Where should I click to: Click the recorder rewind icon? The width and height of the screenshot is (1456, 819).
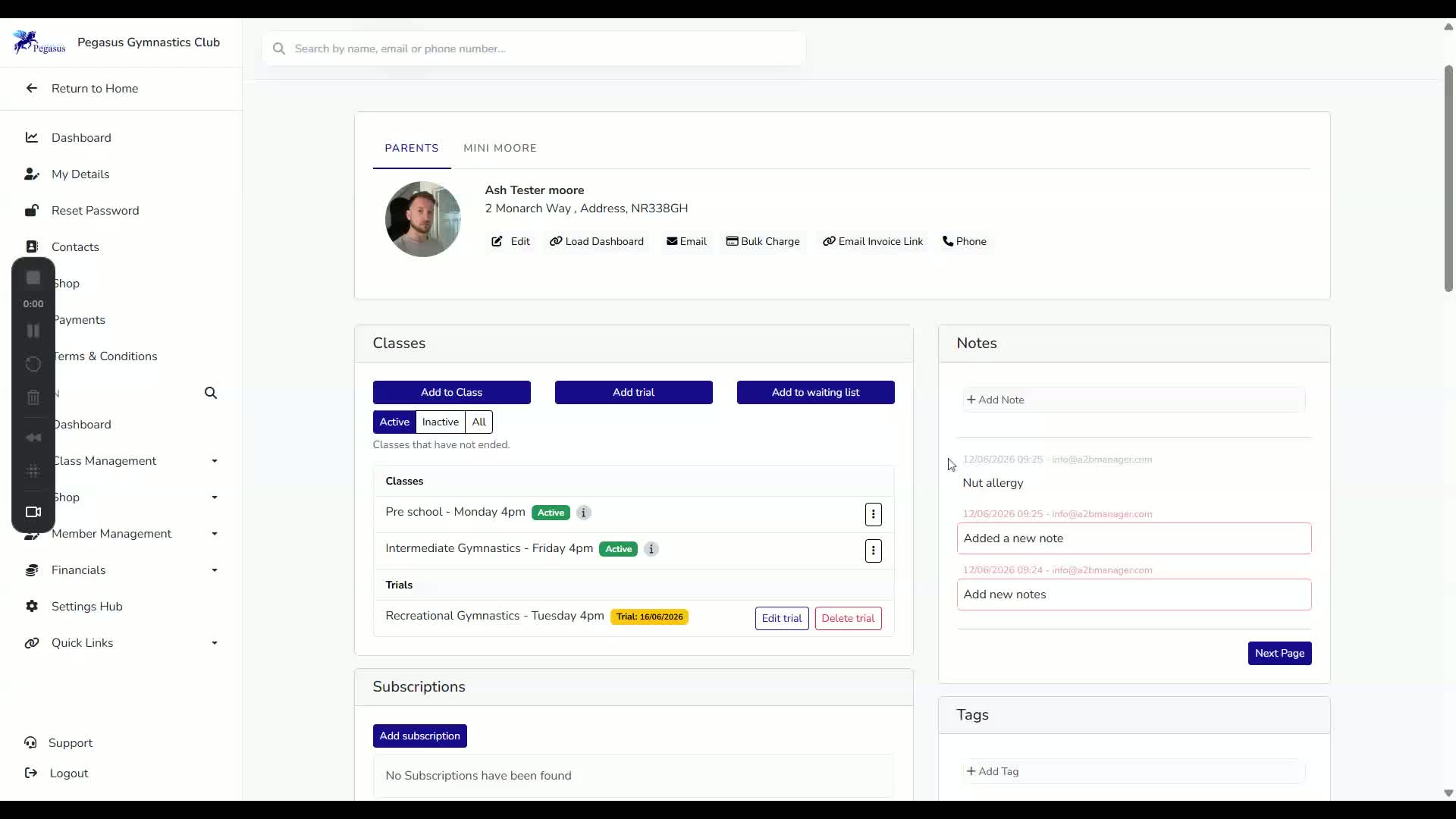(33, 438)
